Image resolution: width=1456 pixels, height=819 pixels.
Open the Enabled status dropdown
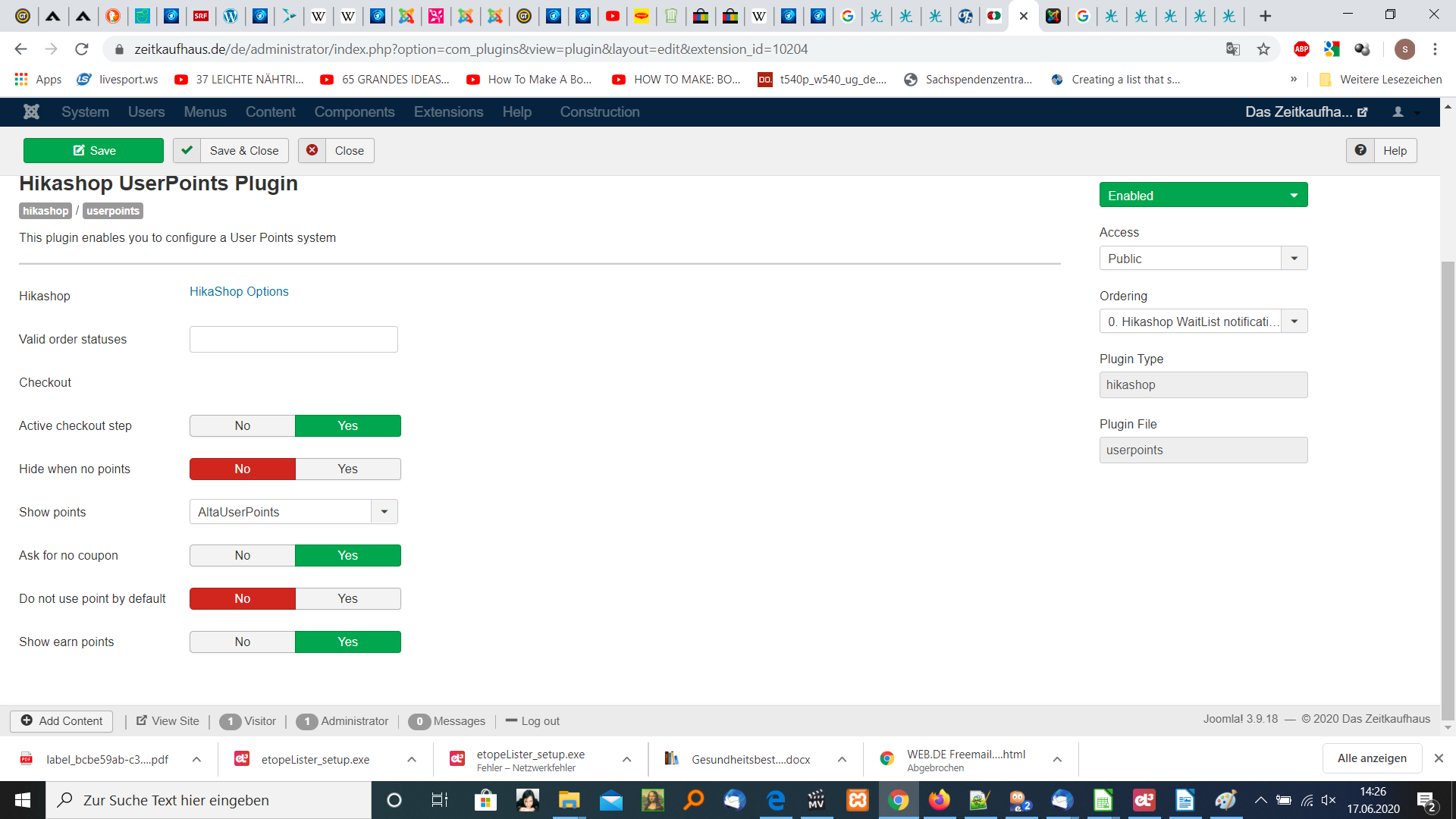tap(1203, 195)
